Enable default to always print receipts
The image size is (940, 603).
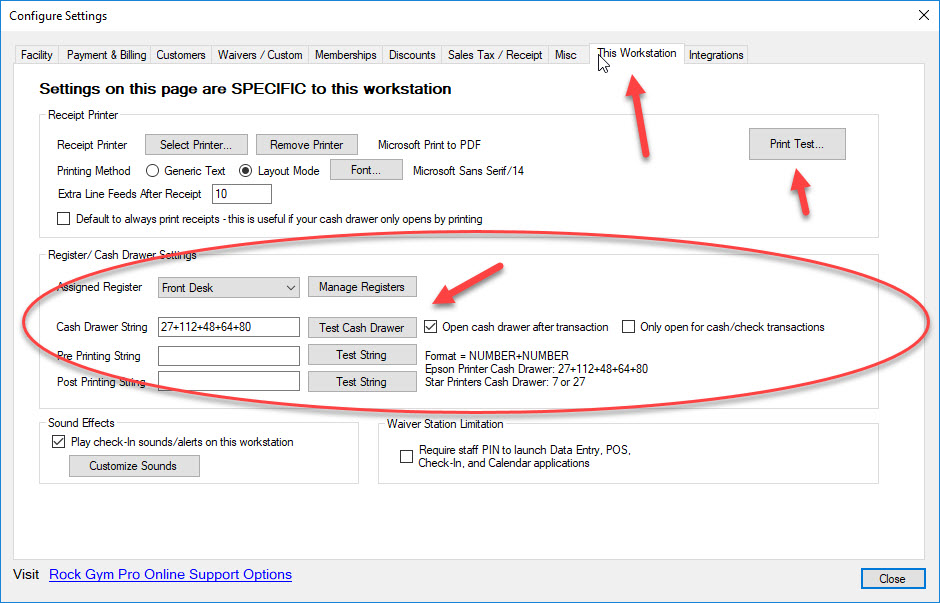point(64,219)
